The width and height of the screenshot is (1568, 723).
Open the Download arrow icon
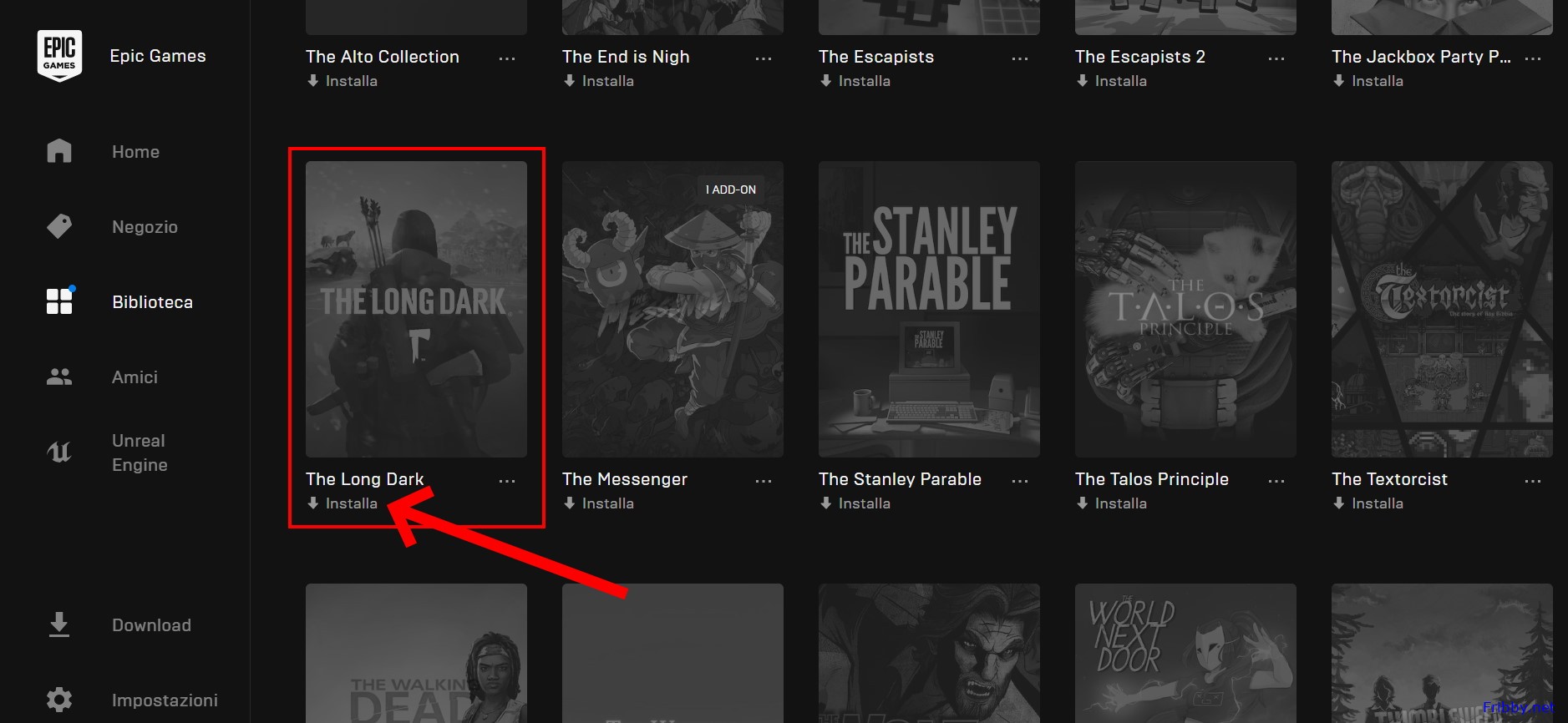[59, 624]
